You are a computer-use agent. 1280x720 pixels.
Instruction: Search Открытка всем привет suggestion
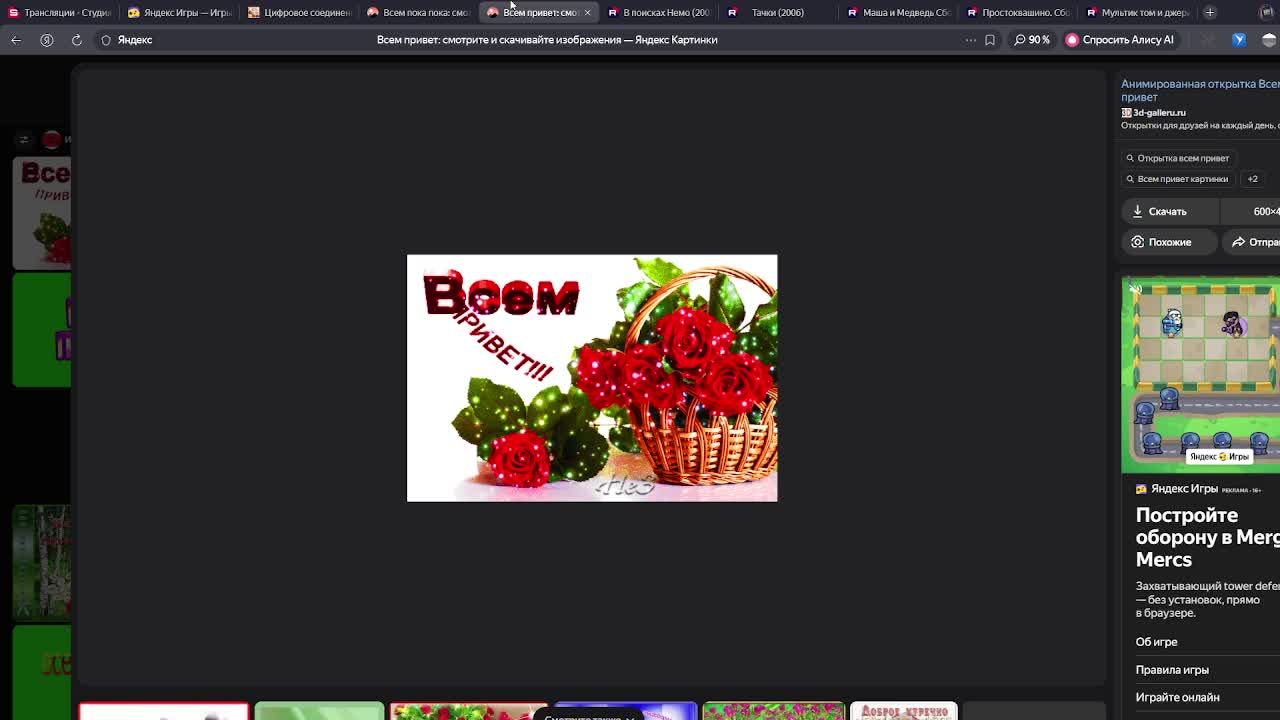pos(1177,158)
